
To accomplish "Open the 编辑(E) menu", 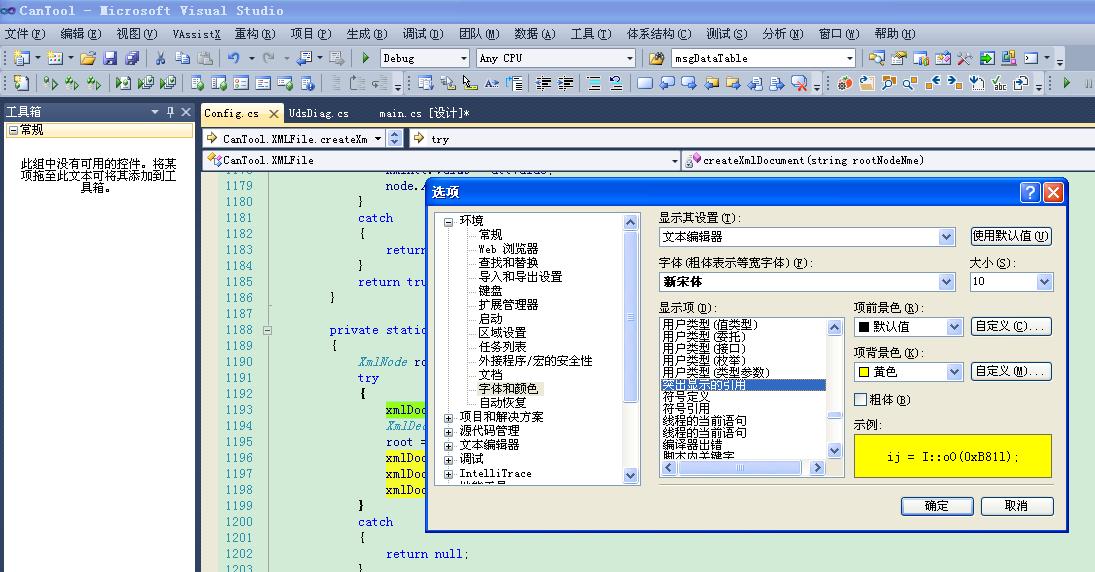I will [x=81, y=34].
